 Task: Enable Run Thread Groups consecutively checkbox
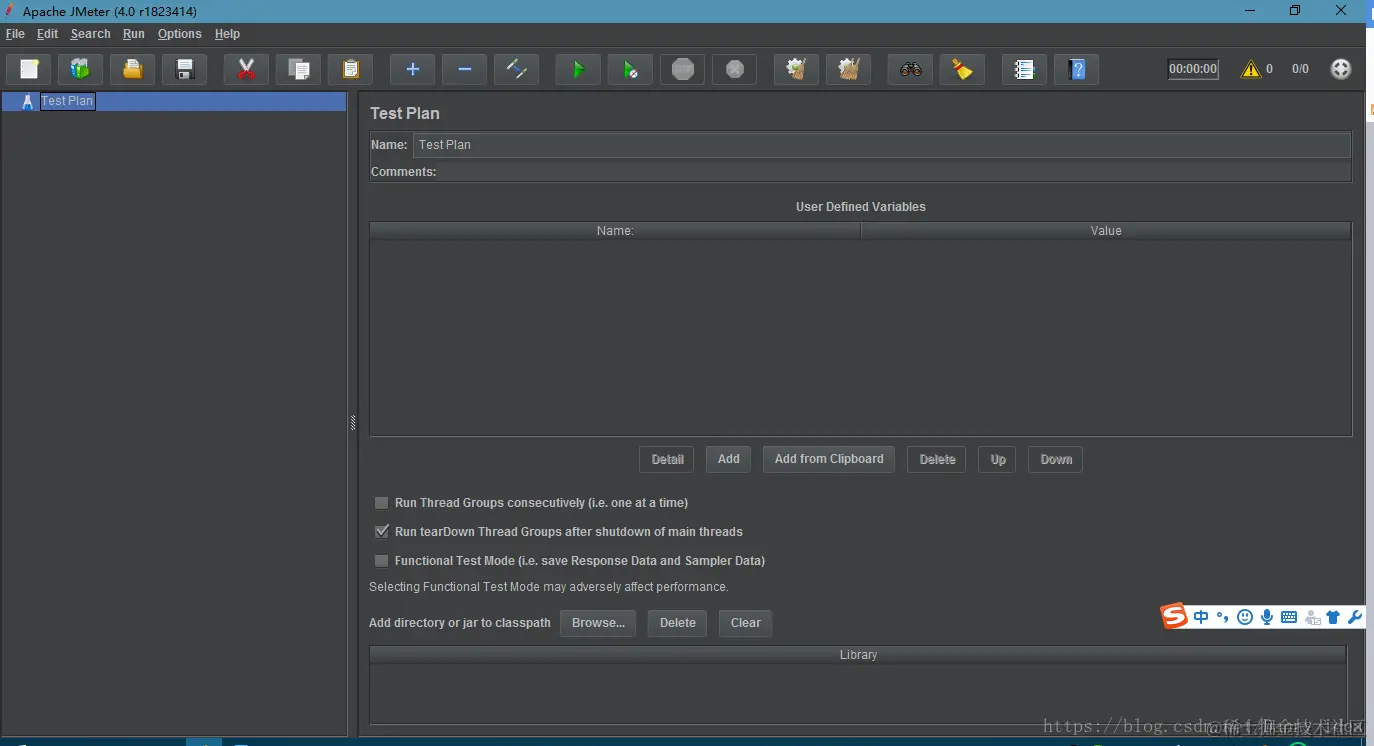coord(381,502)
